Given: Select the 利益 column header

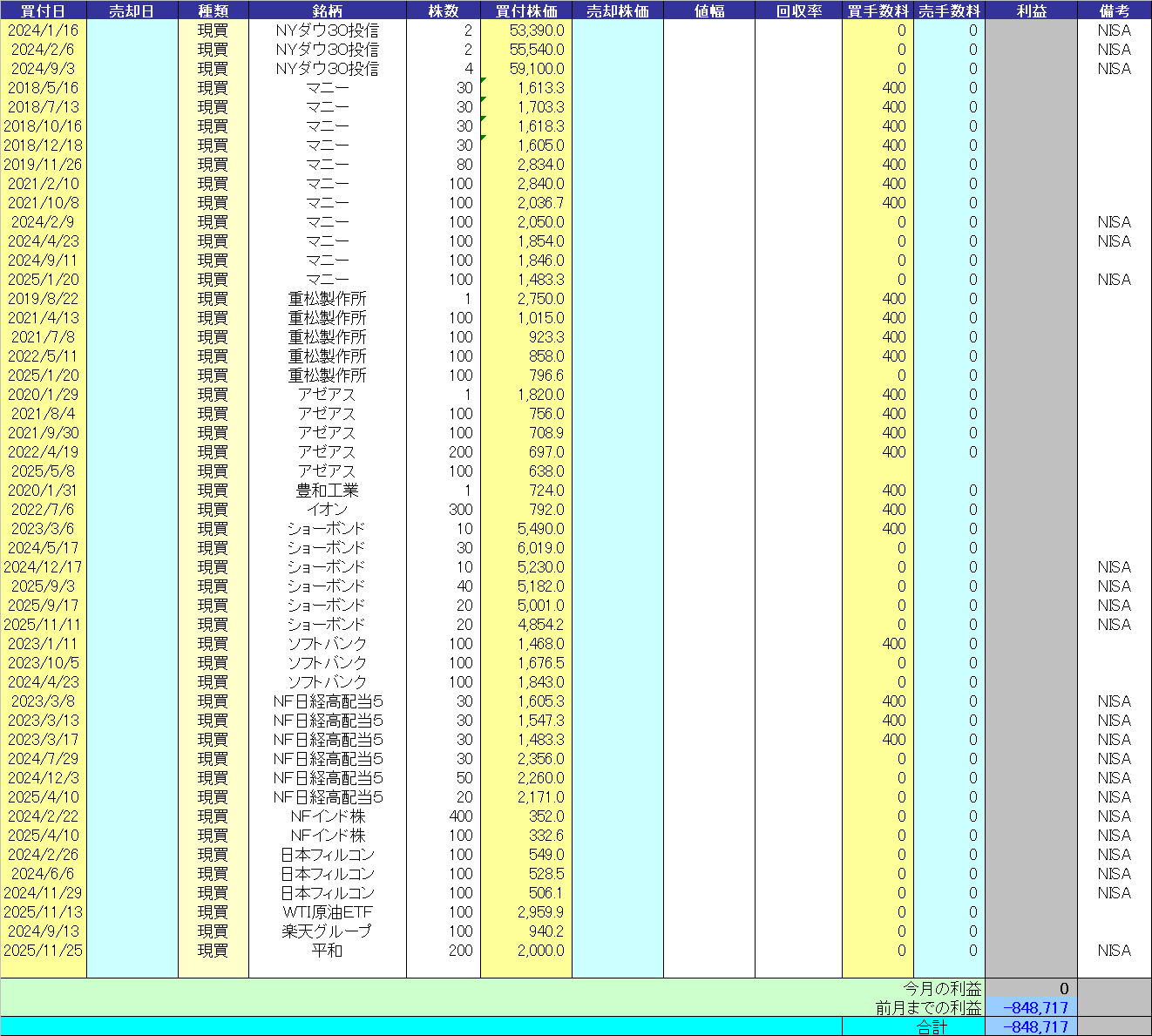Looking at the screenshot, I should (1031, 10).
